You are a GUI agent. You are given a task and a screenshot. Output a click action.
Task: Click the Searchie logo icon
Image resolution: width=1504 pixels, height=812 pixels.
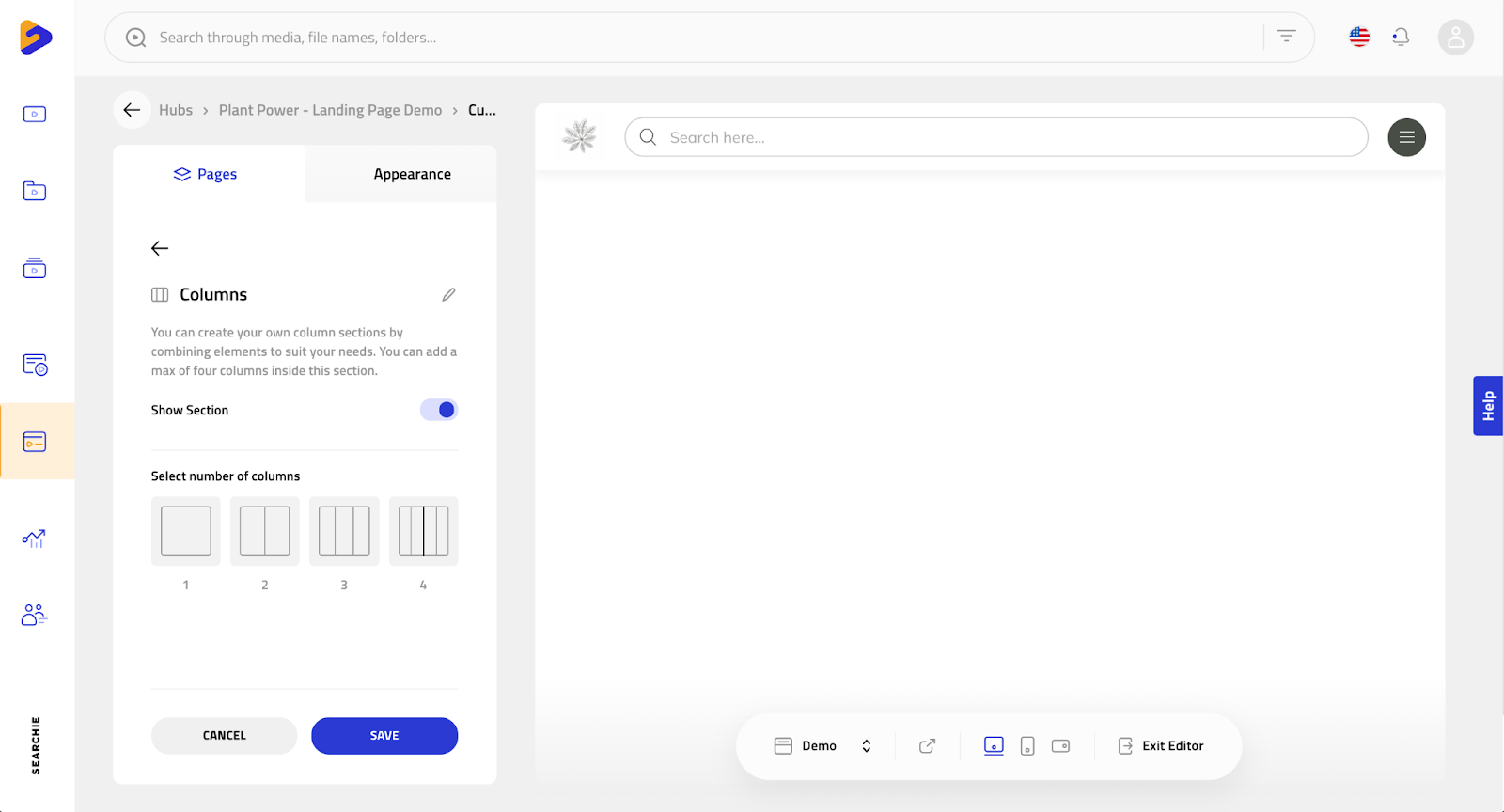[x=36, y=38]
